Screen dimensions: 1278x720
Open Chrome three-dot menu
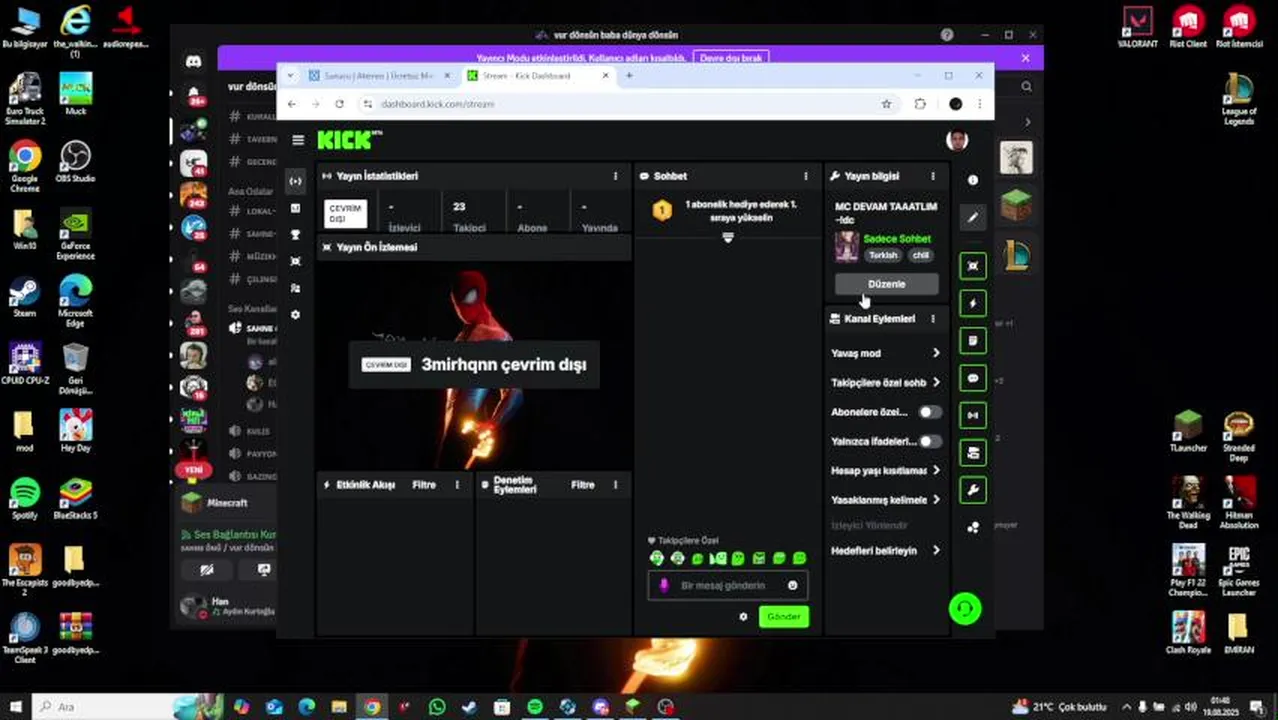point(979,104)
